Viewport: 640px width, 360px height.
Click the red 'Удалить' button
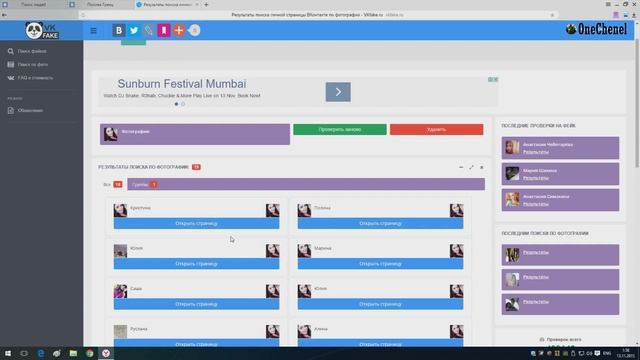pos(436,129)
